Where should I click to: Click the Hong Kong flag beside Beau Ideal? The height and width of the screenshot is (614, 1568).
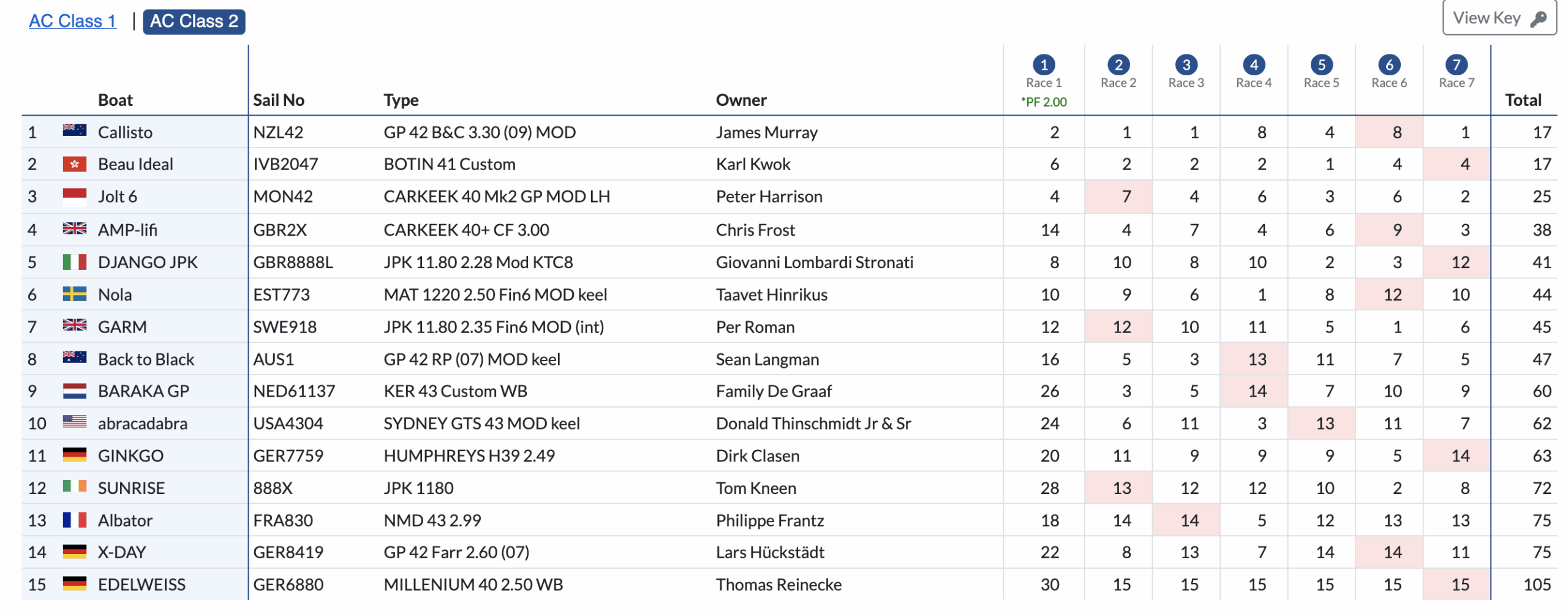pos(75,163)
